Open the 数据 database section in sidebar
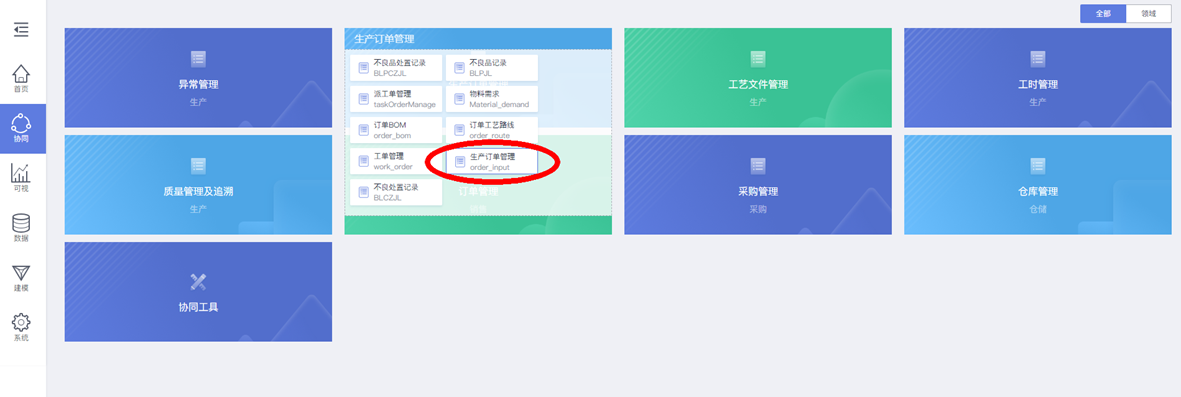This screenshot has width=1181, height=397. pyautogui.click(x=21, y=228)
